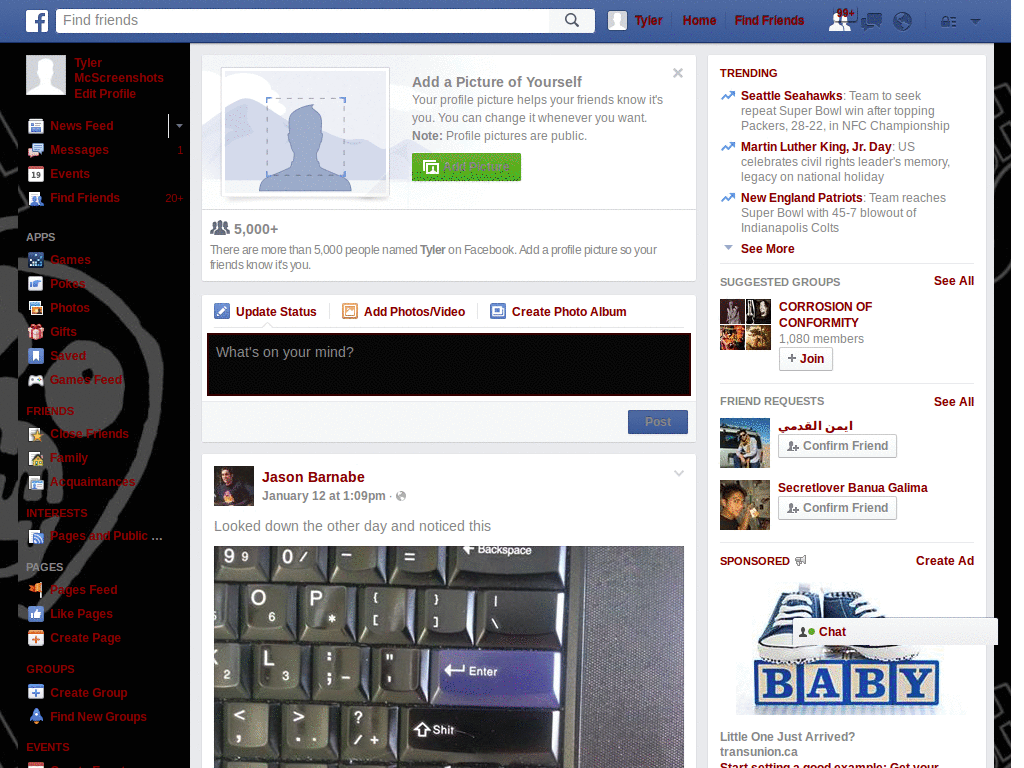
Task: Click the Find Friends sidebar icon
Action: point(36,199)
